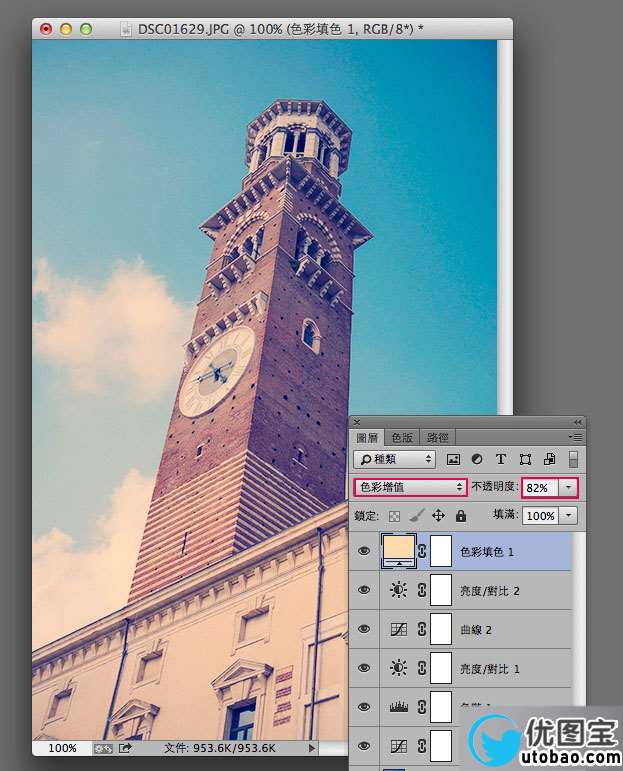Click mask link chain on the Levels layer
This screenshot has height=771, width=623.
421,707
